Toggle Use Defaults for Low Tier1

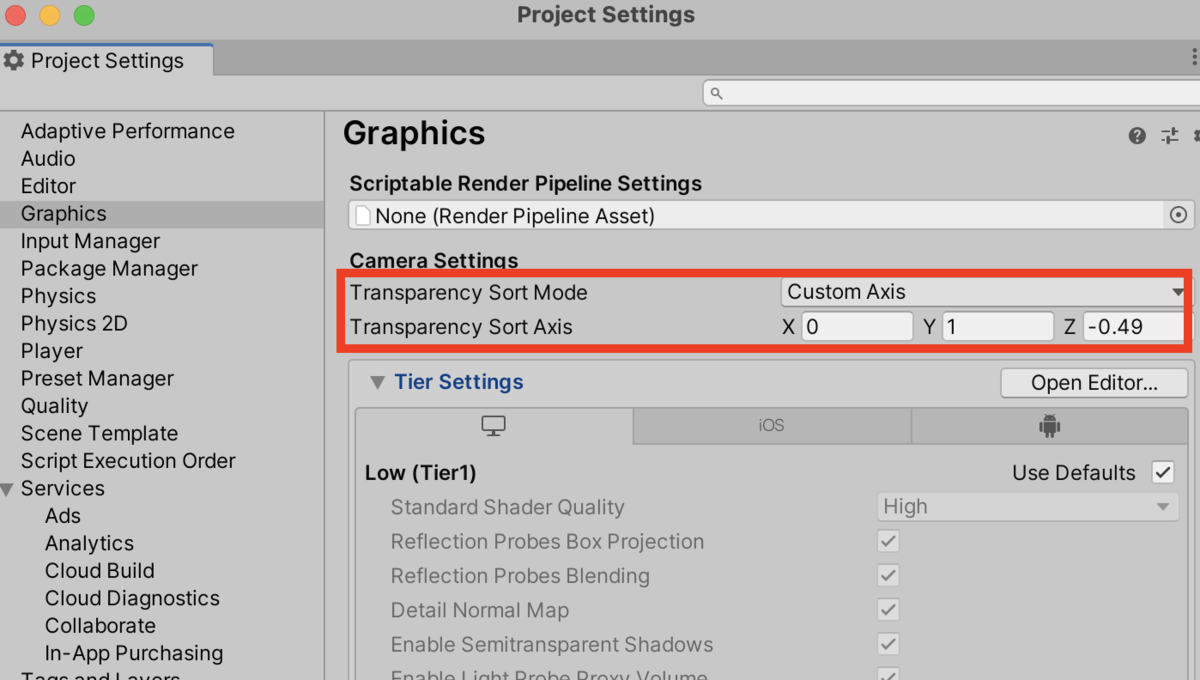click(x=1162, y=472)
